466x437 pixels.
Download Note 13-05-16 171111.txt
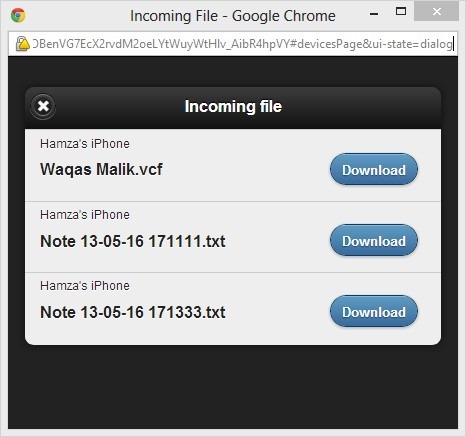pos(374,240)
